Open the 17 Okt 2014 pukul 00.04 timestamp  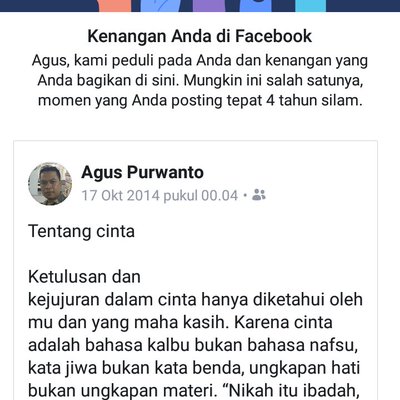160,195
